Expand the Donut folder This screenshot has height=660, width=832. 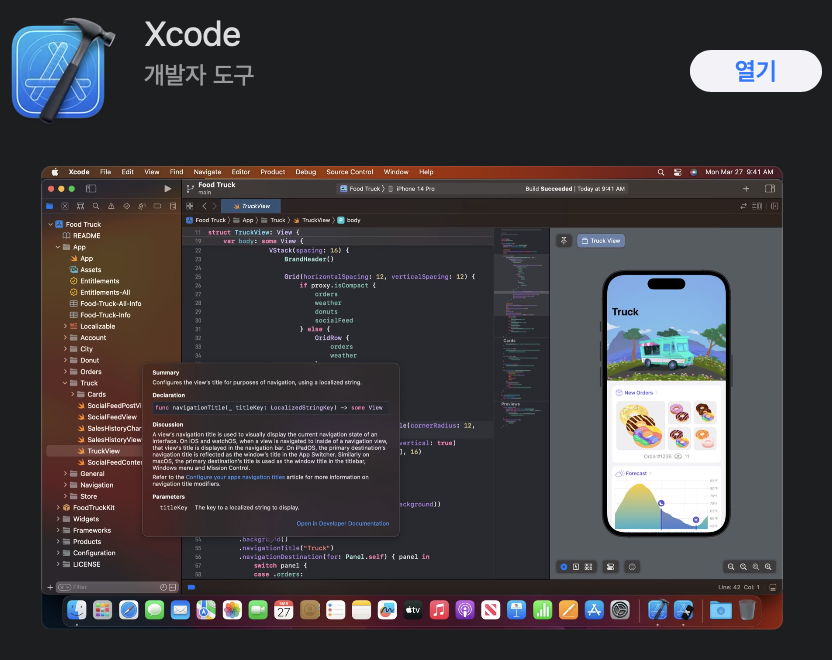click(65, 360)
